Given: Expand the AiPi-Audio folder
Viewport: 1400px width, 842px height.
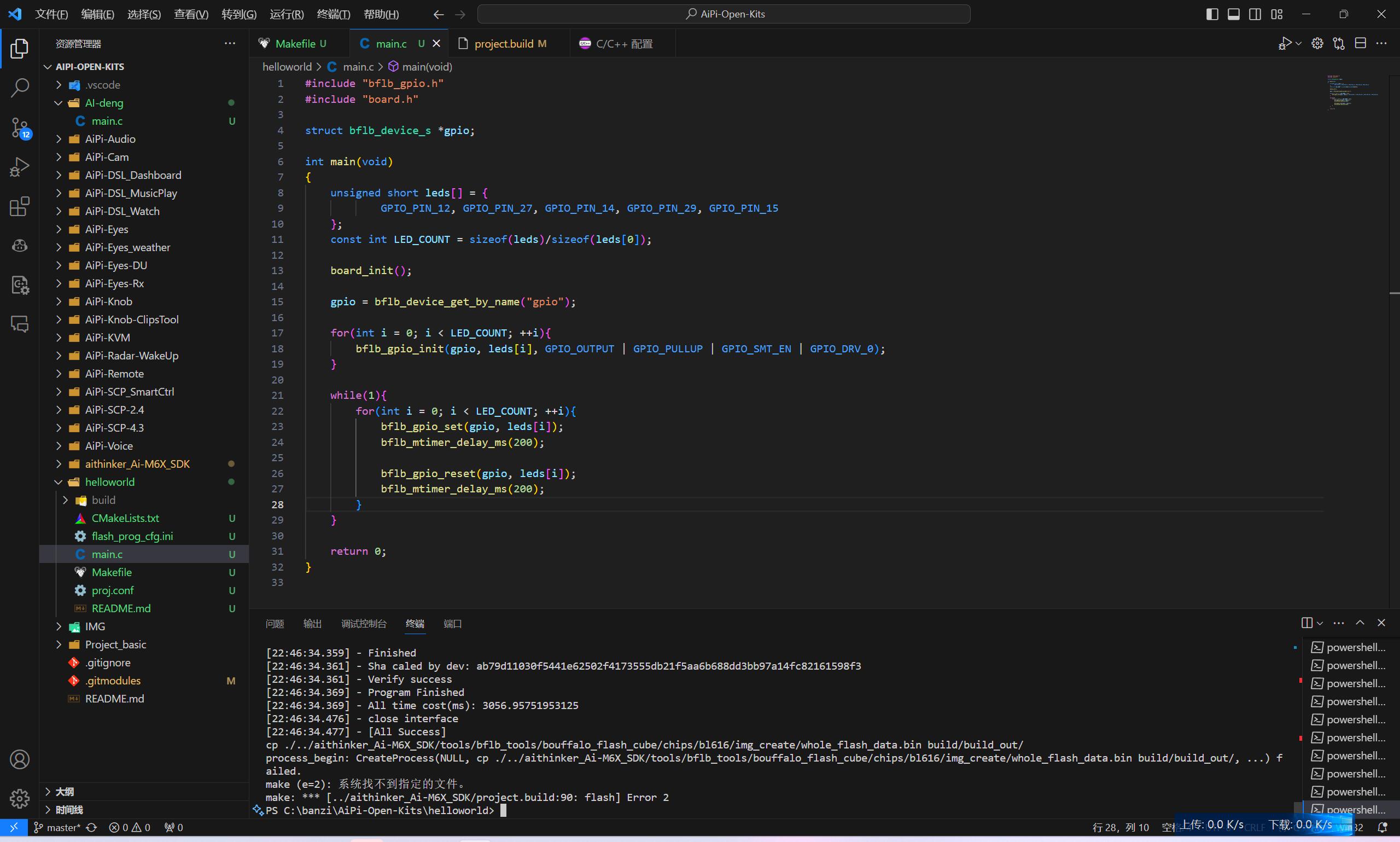Looking at the screenshot, I should point(59,139).
